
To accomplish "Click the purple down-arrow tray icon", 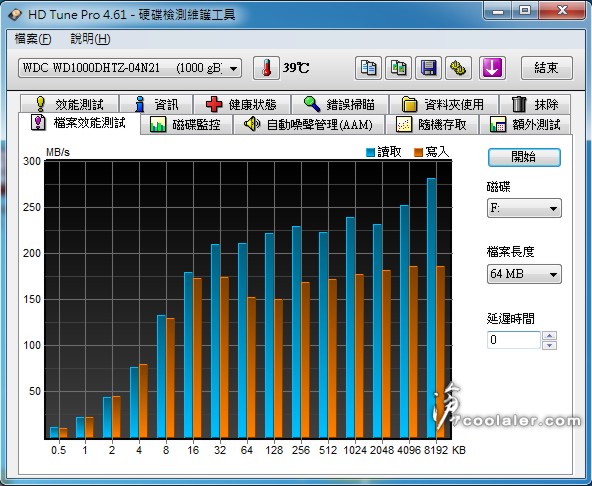I will 492,68.
